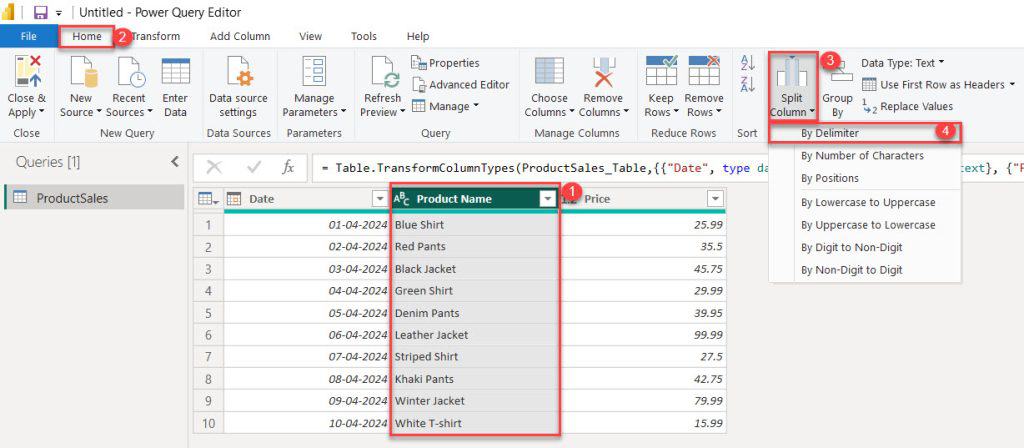This screenshot has height=448, width=1024.
Task: Switch to the Tools tab
Action: coord(364,36)
